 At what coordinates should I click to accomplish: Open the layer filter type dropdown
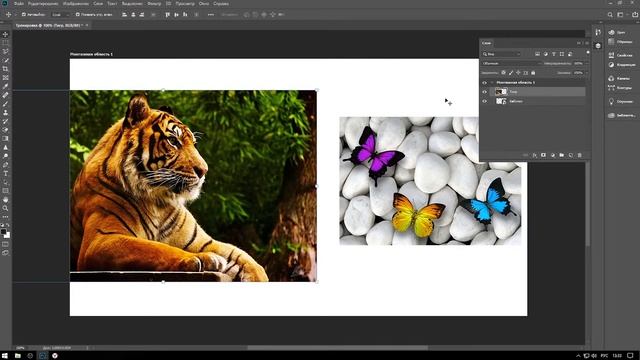[x=502, y=54]
